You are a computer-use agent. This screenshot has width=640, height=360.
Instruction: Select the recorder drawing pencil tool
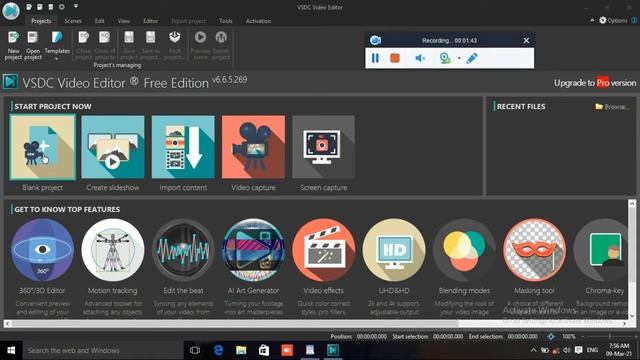472,58
